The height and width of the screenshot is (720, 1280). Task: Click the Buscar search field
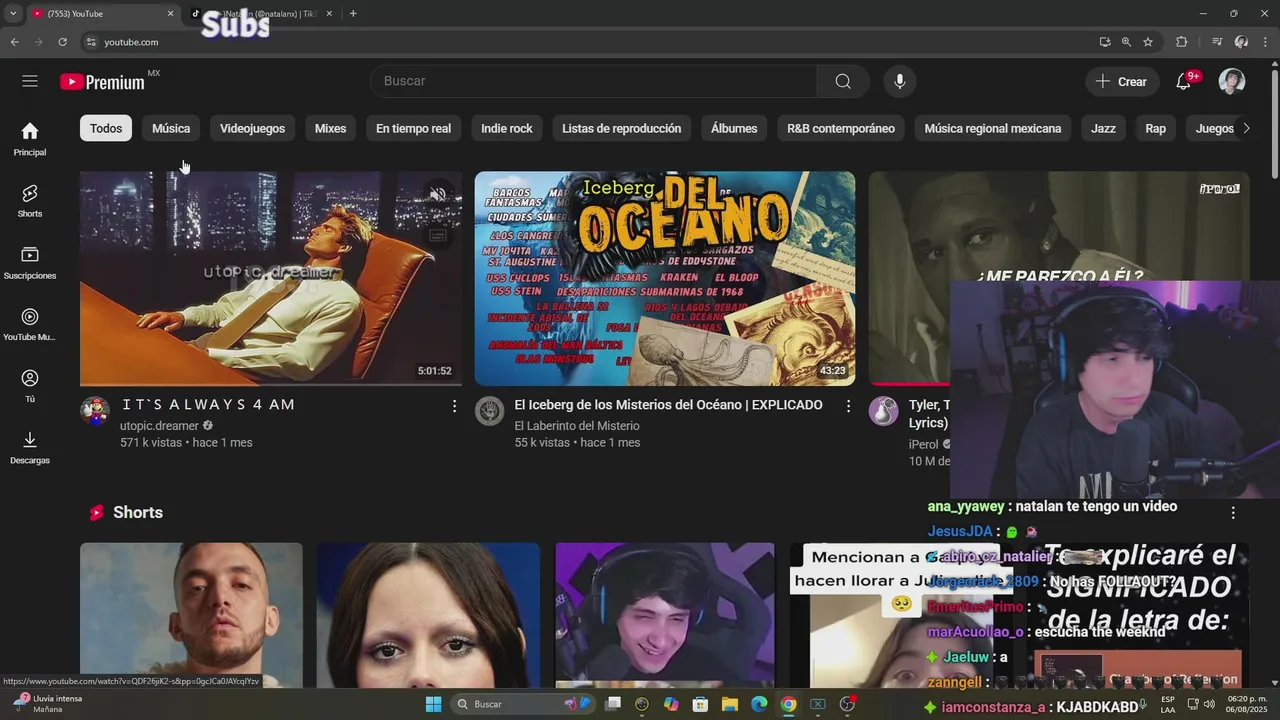pyautogui.click(x=593, y=82)
